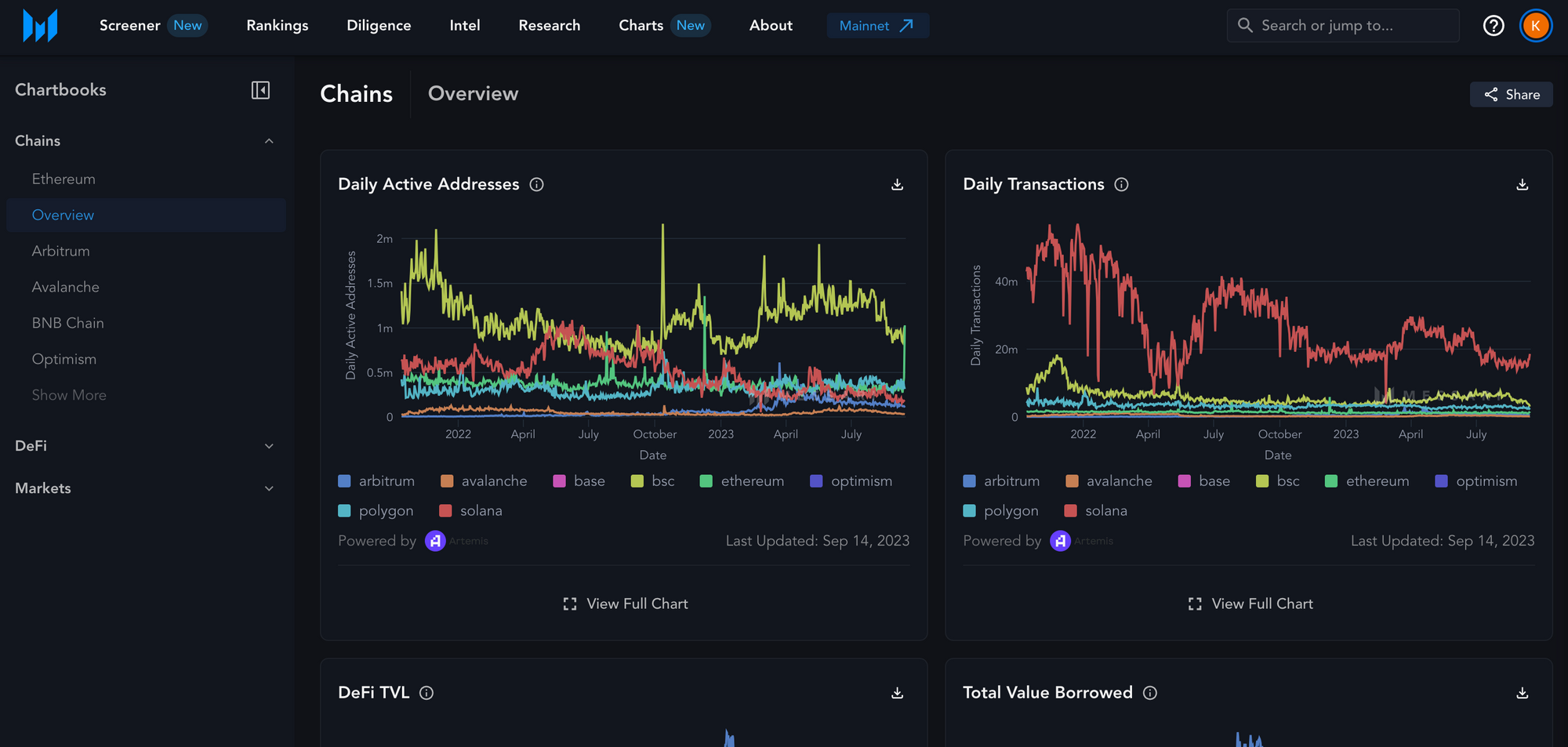Download Daily Active Addresses chart data

pyautogui.click(x=897, y=185)
